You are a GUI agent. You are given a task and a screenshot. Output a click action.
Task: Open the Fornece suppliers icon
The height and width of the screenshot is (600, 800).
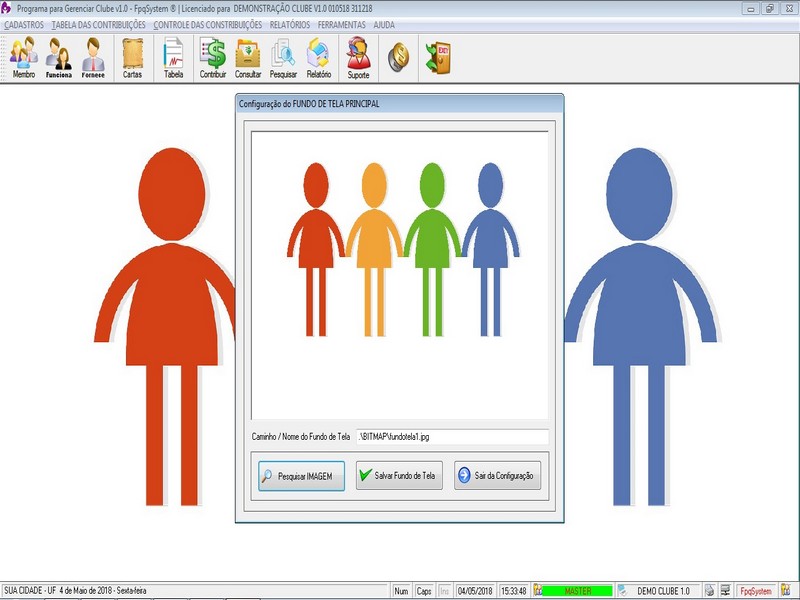coord(93,58)
